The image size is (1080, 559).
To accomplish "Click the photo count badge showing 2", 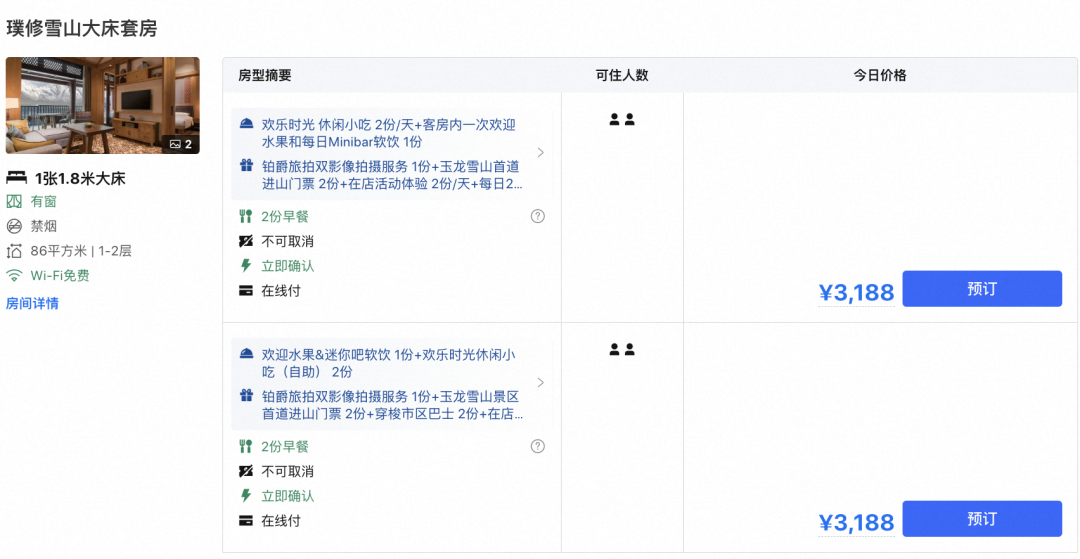I will pyautogui.click(x=181, y=145).
